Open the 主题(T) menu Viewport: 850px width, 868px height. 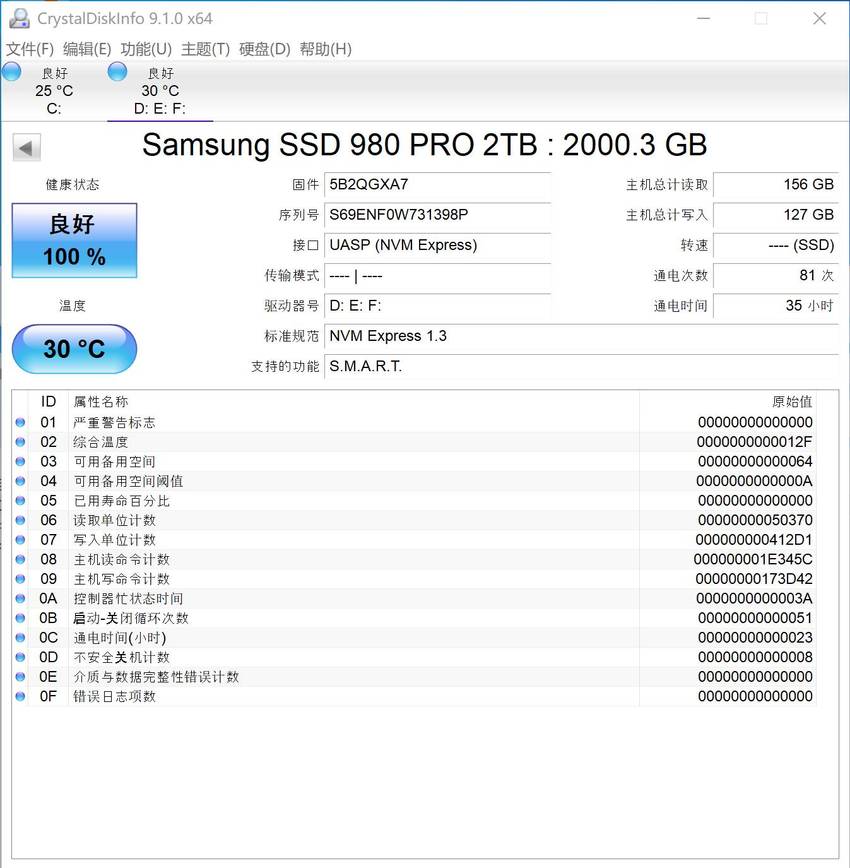[205, 49]
